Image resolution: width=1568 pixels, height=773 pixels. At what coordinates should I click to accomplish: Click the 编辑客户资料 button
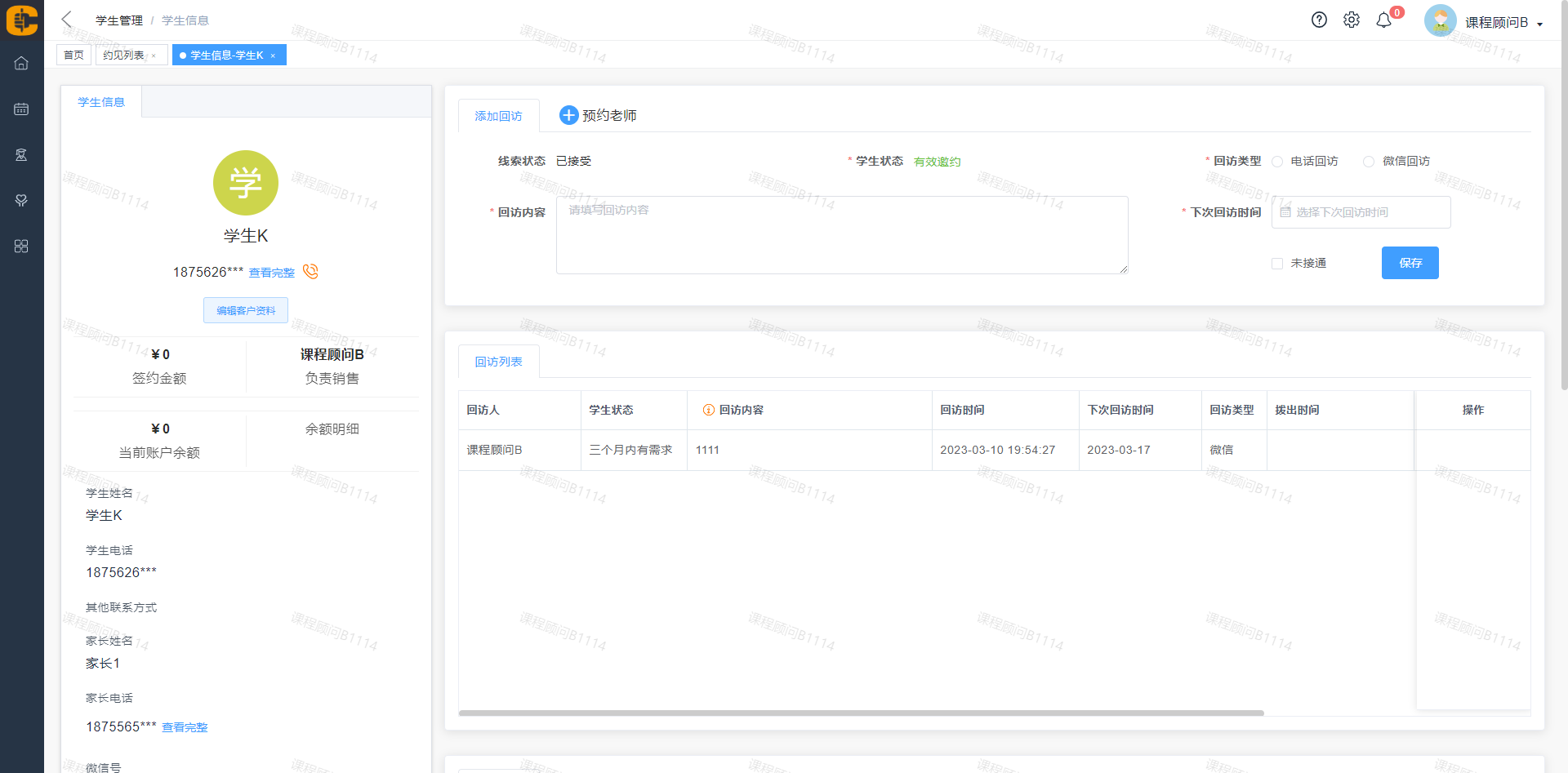pos(246,310)
